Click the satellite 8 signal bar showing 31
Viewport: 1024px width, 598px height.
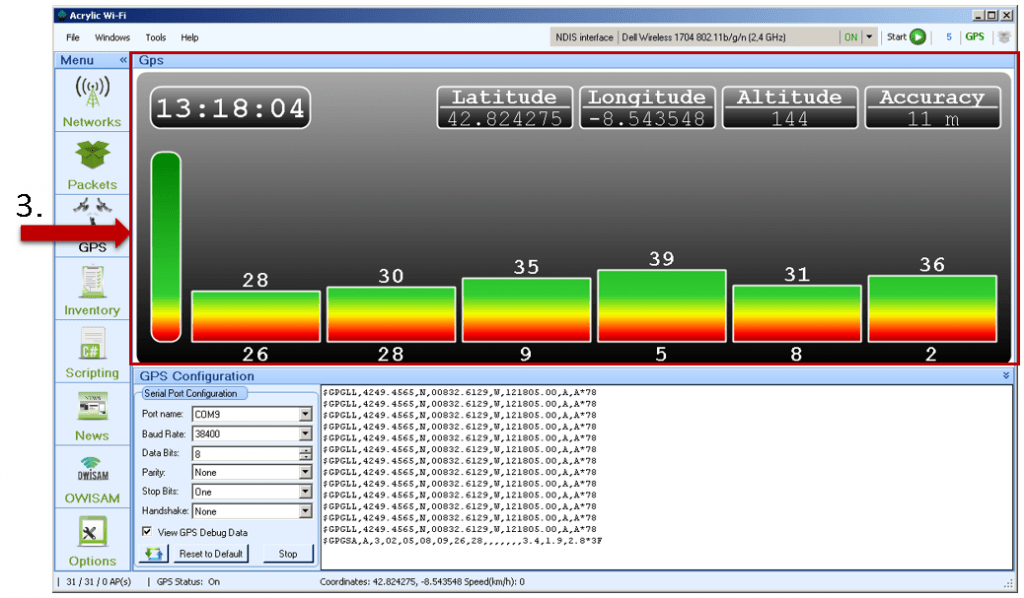[x=797, y=313]
